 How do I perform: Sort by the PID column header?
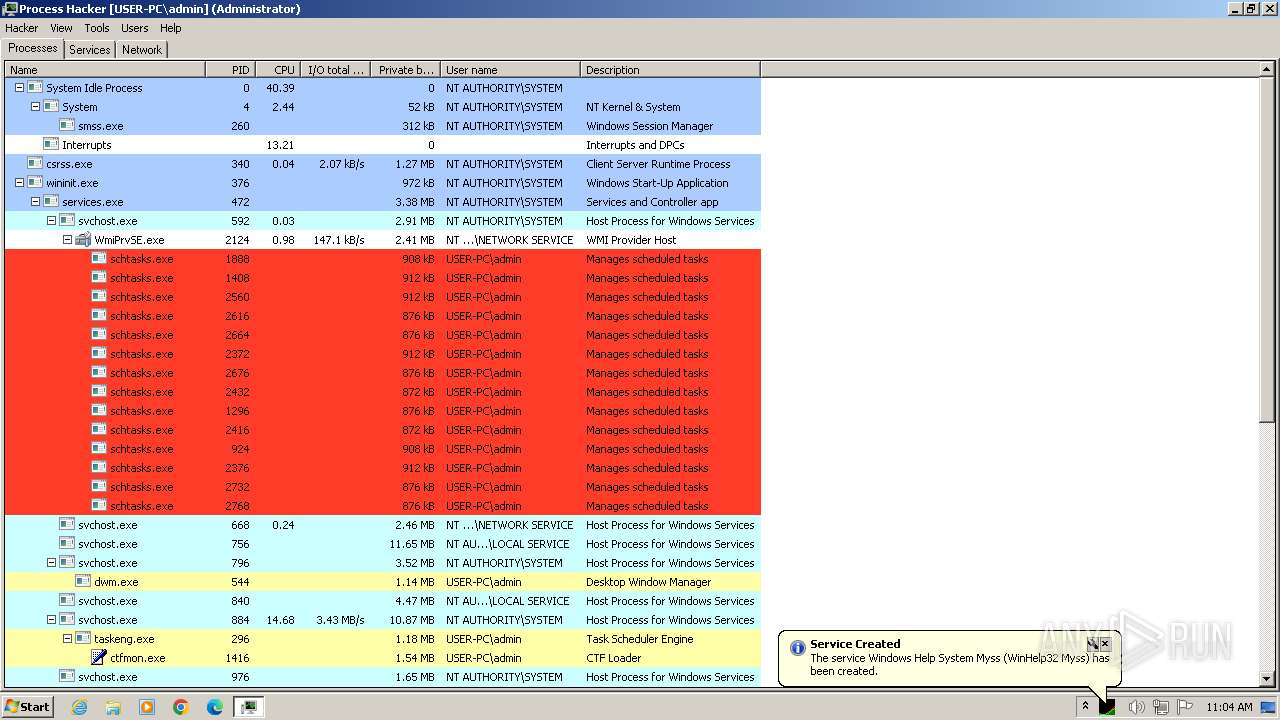230,70
